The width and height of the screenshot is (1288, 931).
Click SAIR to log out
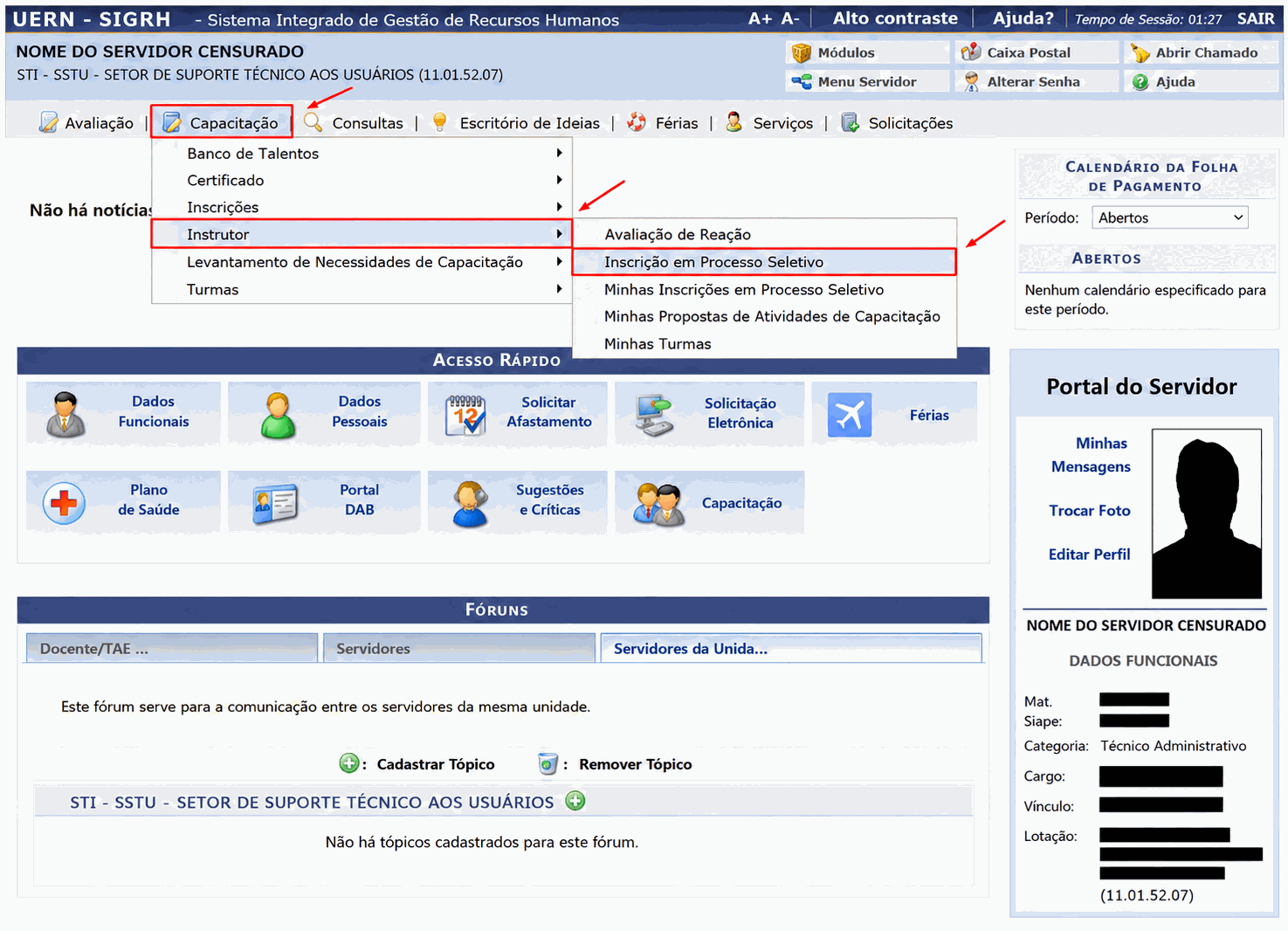click(x=1256, y=18)
